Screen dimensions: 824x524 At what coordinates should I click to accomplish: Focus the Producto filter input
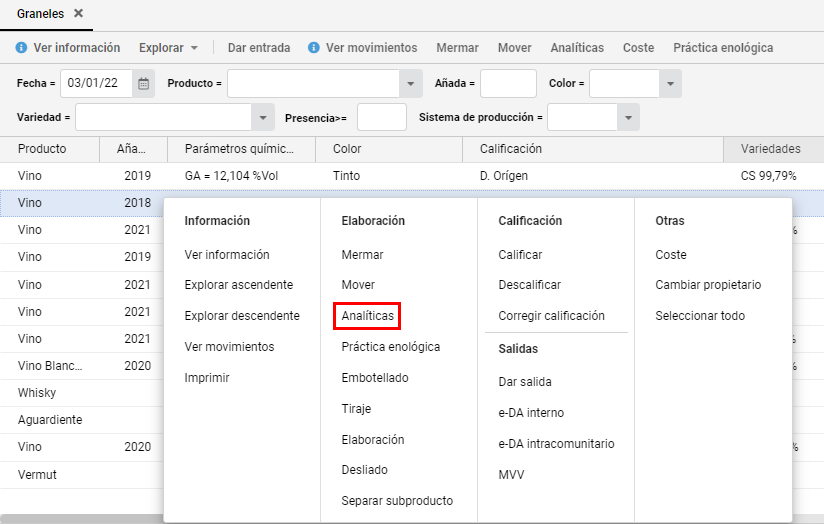click(313, 84)
